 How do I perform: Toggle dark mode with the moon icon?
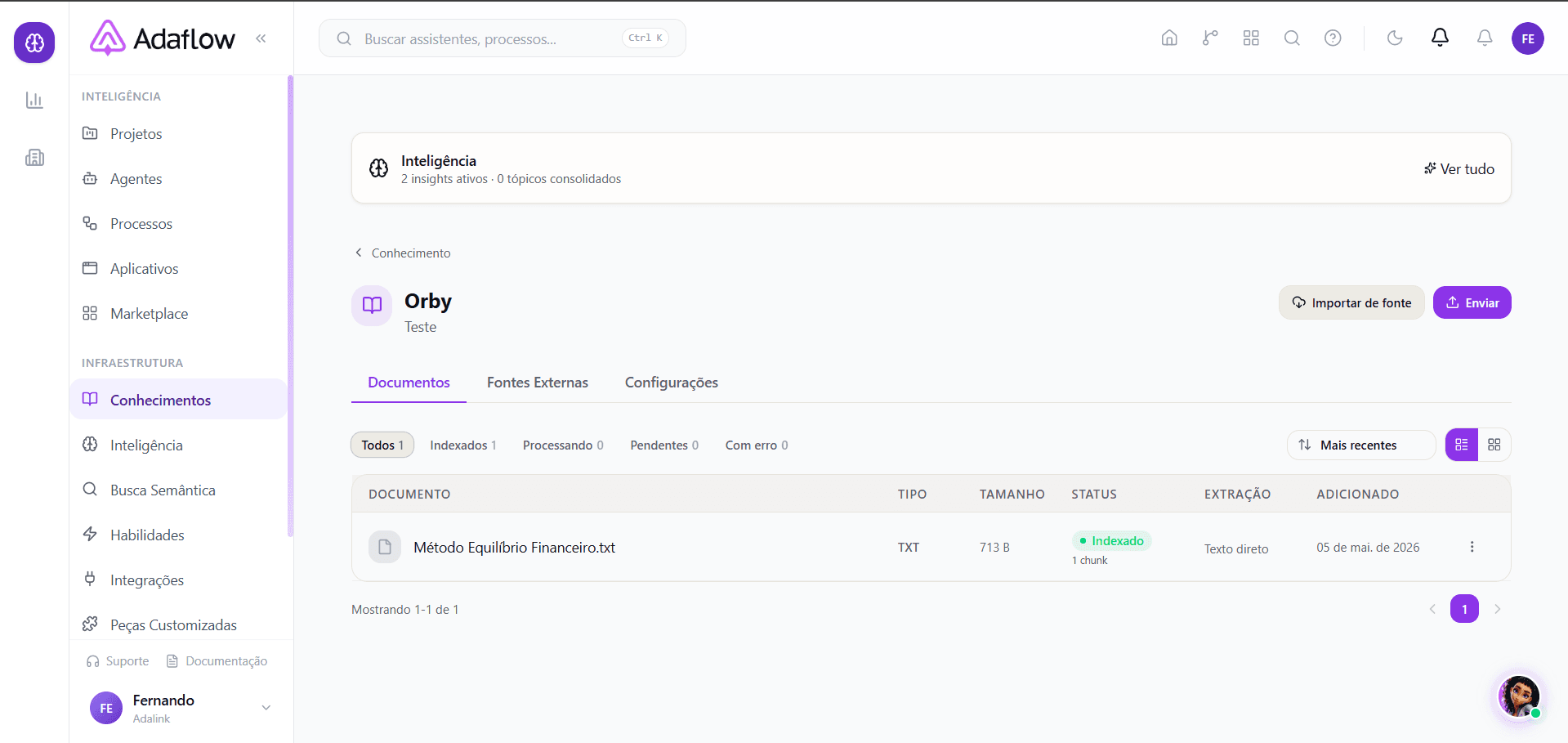coord(1395,38)
